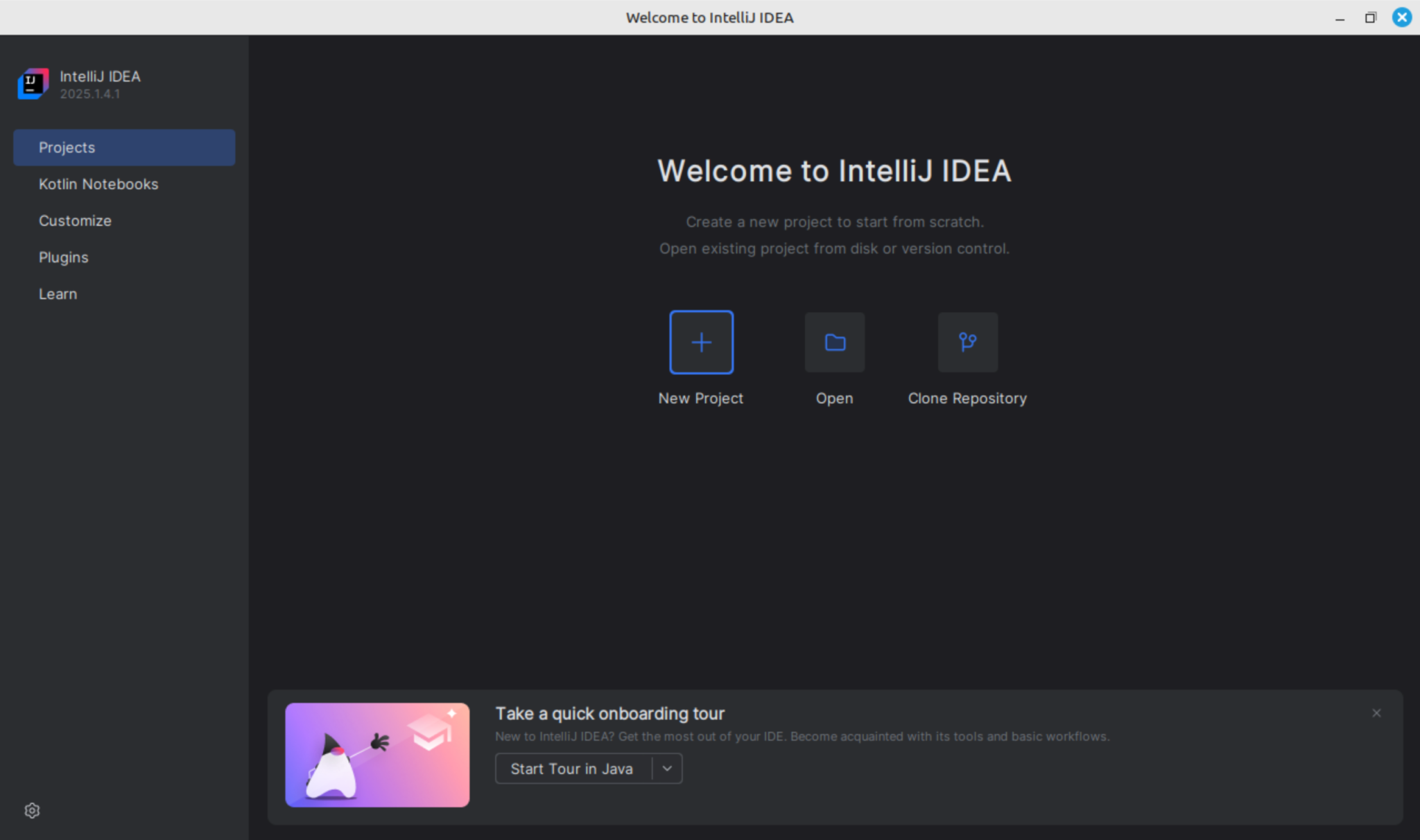Click the onboarding tour illustration
The image size is (1420, 840).
click(377, 754)
